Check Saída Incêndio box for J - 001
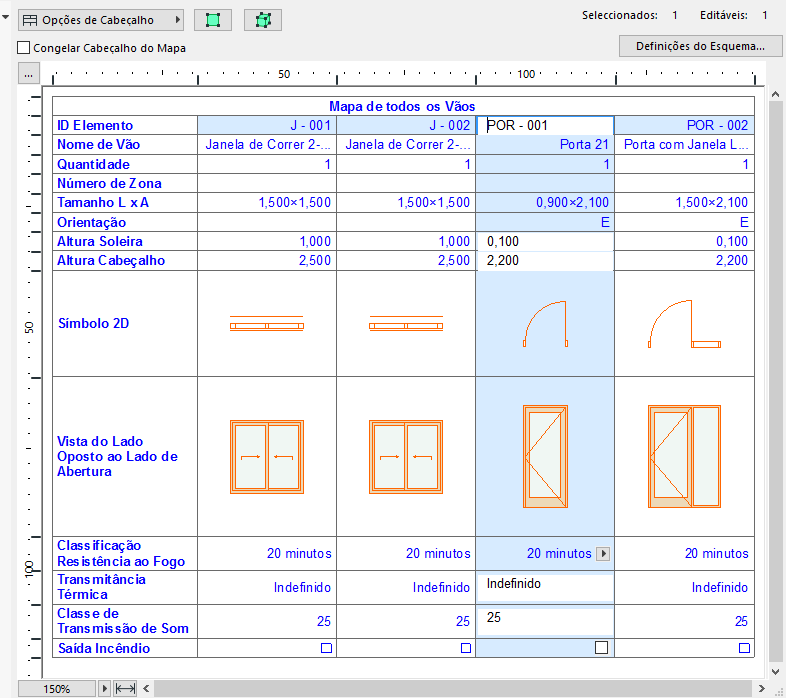This screenshot has width=786, height=698. pyautogui.click(x=326, y=648)
